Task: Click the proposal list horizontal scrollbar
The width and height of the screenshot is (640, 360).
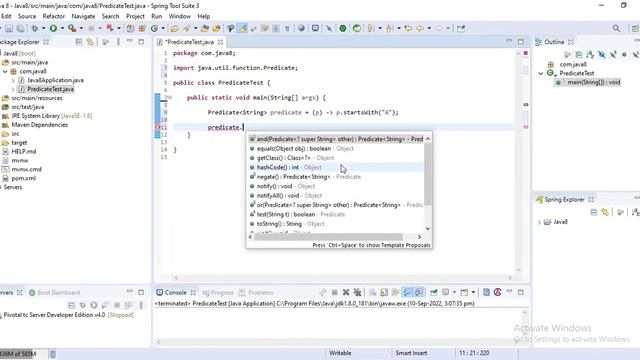Action: tap(329, 237)
